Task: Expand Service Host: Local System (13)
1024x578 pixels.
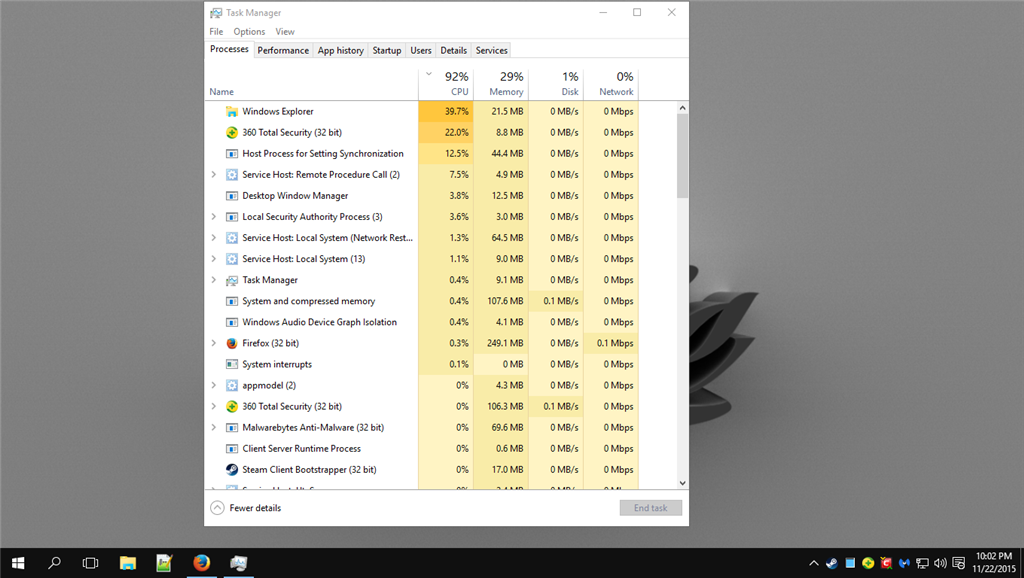Action: tap(214, 259)
